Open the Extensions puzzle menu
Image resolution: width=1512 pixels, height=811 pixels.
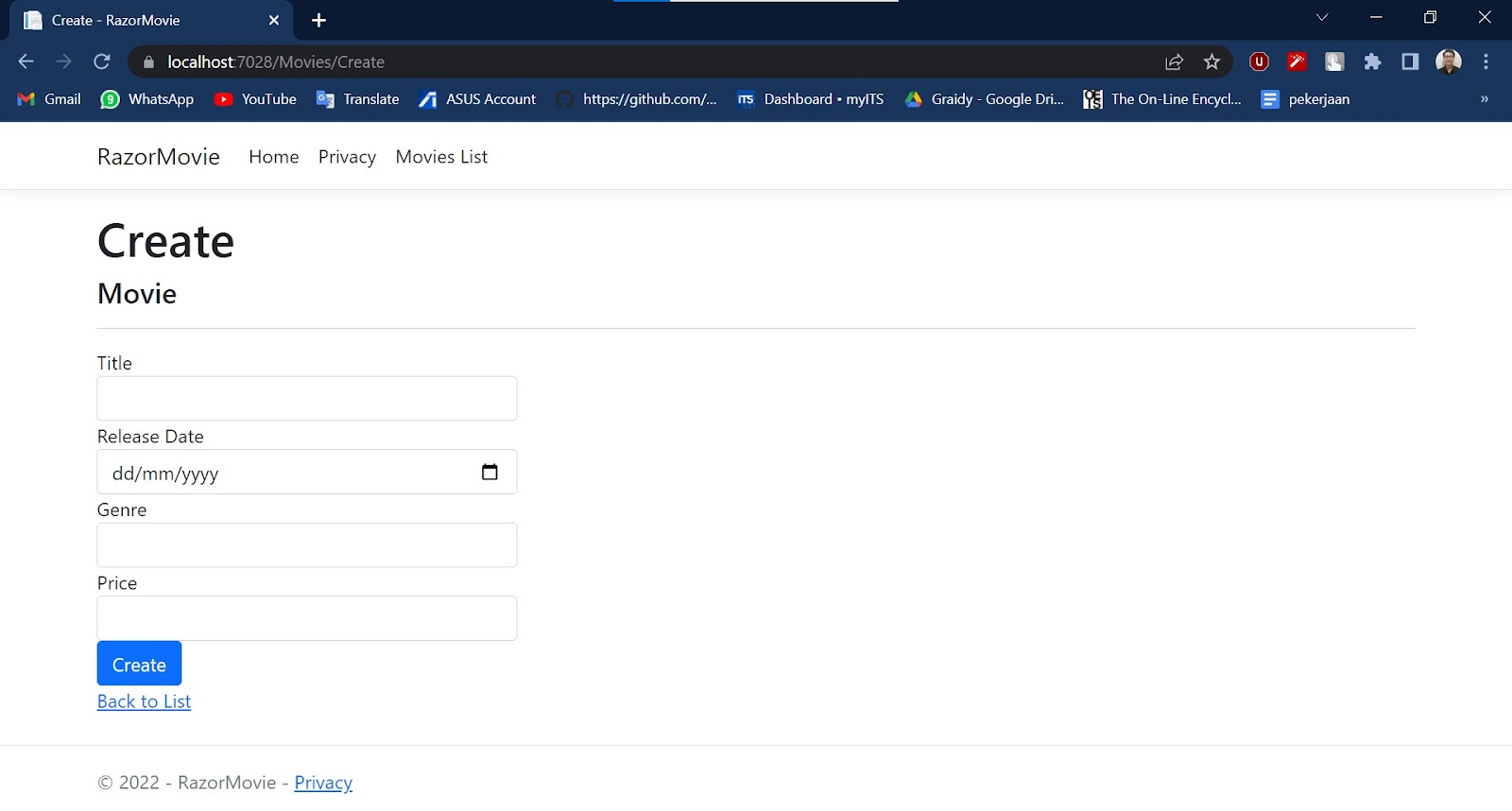point(1372,61)
